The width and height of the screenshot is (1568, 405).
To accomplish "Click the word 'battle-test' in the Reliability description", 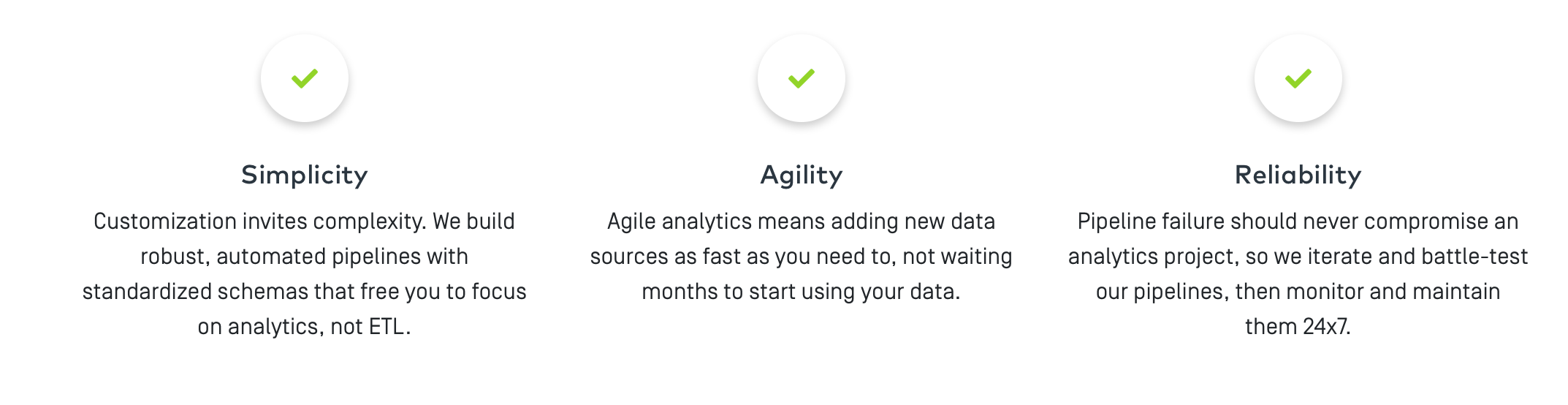I will (x=1475, y=257).
